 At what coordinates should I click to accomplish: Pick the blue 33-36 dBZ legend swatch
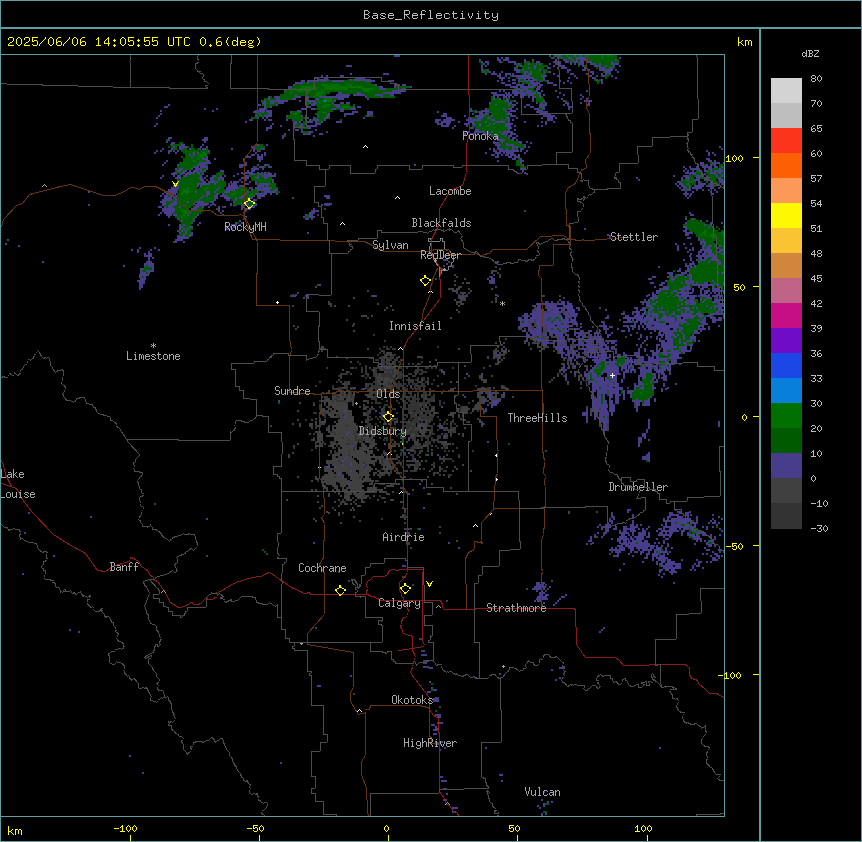786,365
